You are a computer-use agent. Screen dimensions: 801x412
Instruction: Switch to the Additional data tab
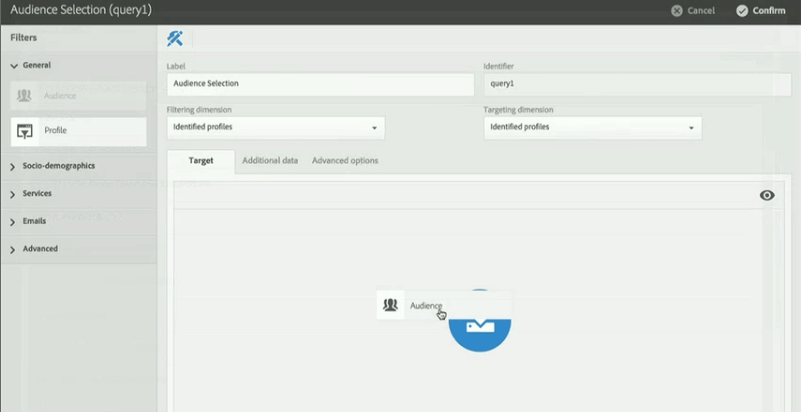point(270,160)
